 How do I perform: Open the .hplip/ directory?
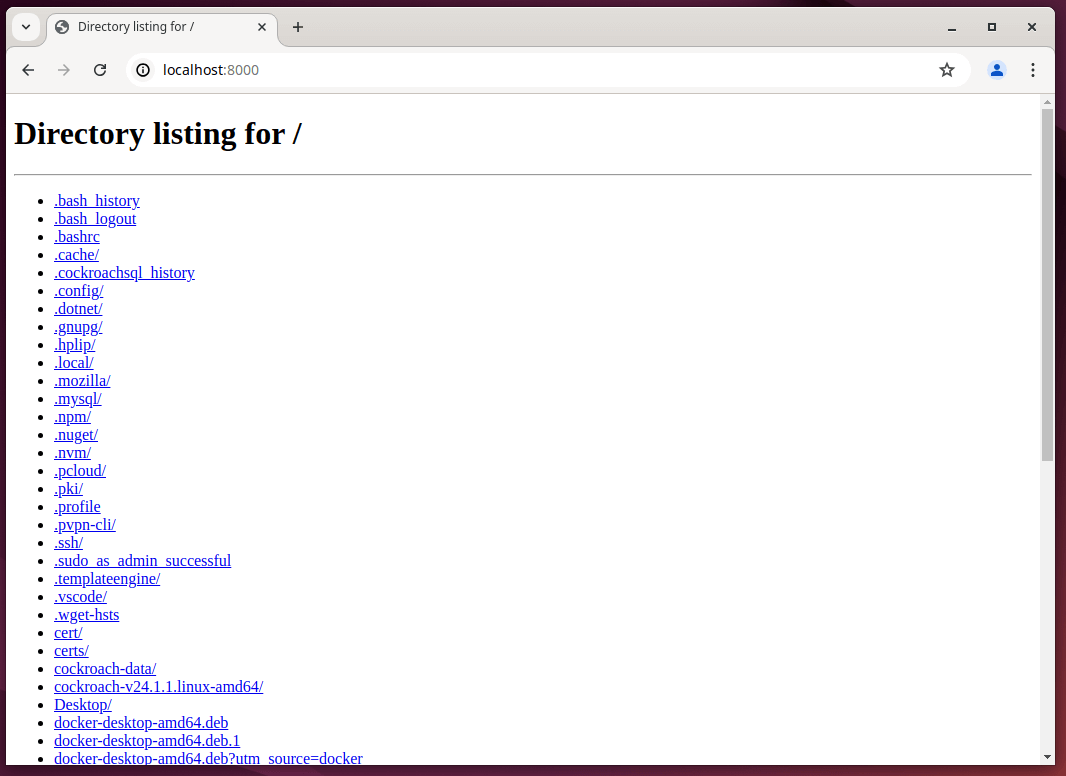pos(75,345)
